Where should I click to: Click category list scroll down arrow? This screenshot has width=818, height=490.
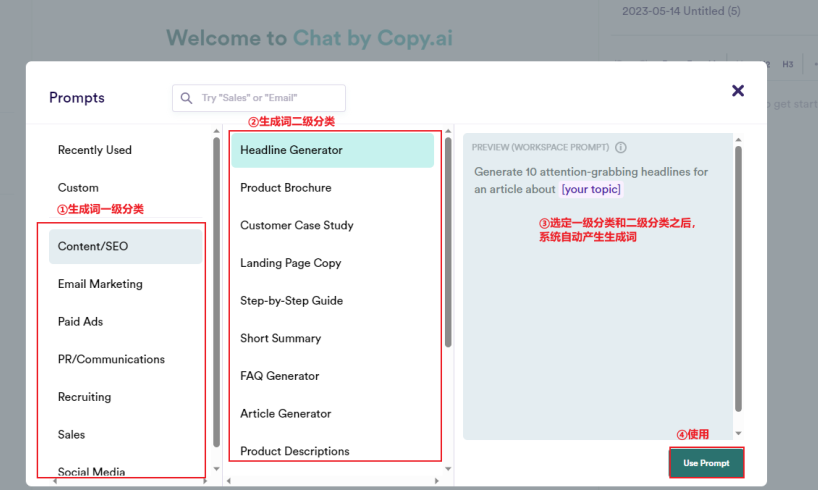(216, 469)
